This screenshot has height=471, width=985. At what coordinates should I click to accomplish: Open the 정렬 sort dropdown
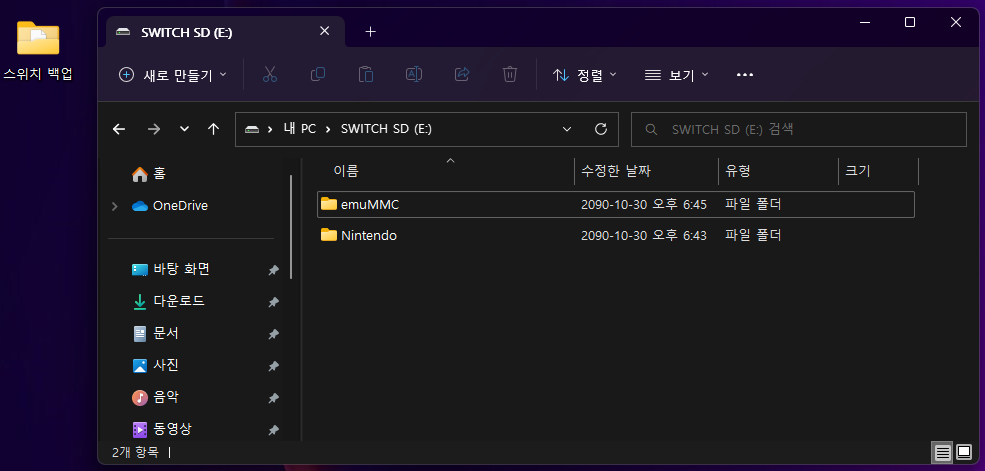coord(585,75)
